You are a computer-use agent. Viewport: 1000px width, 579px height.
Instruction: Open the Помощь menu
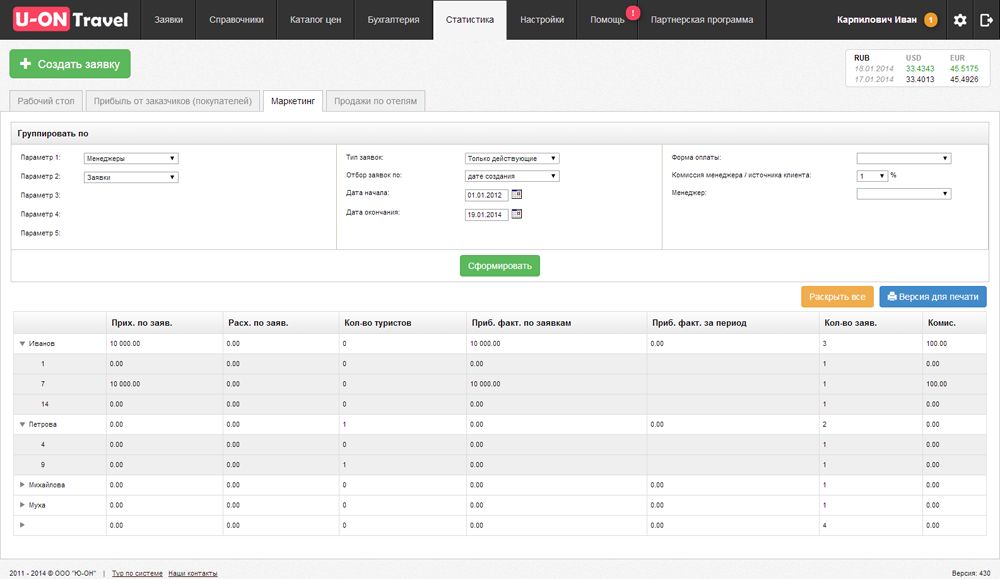(607, 20)
